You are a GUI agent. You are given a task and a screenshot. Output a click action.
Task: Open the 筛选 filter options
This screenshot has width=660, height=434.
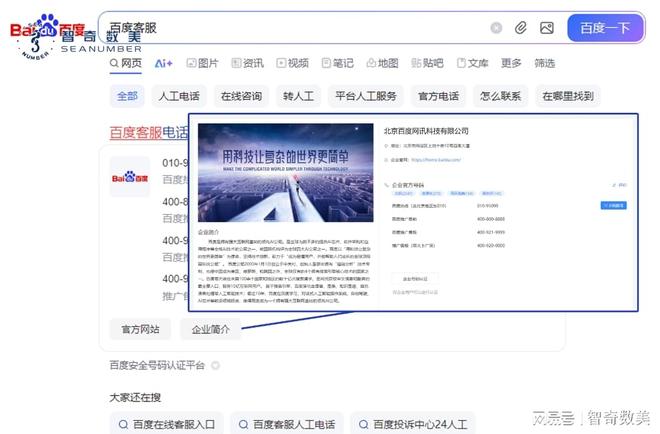click(544, 63)
